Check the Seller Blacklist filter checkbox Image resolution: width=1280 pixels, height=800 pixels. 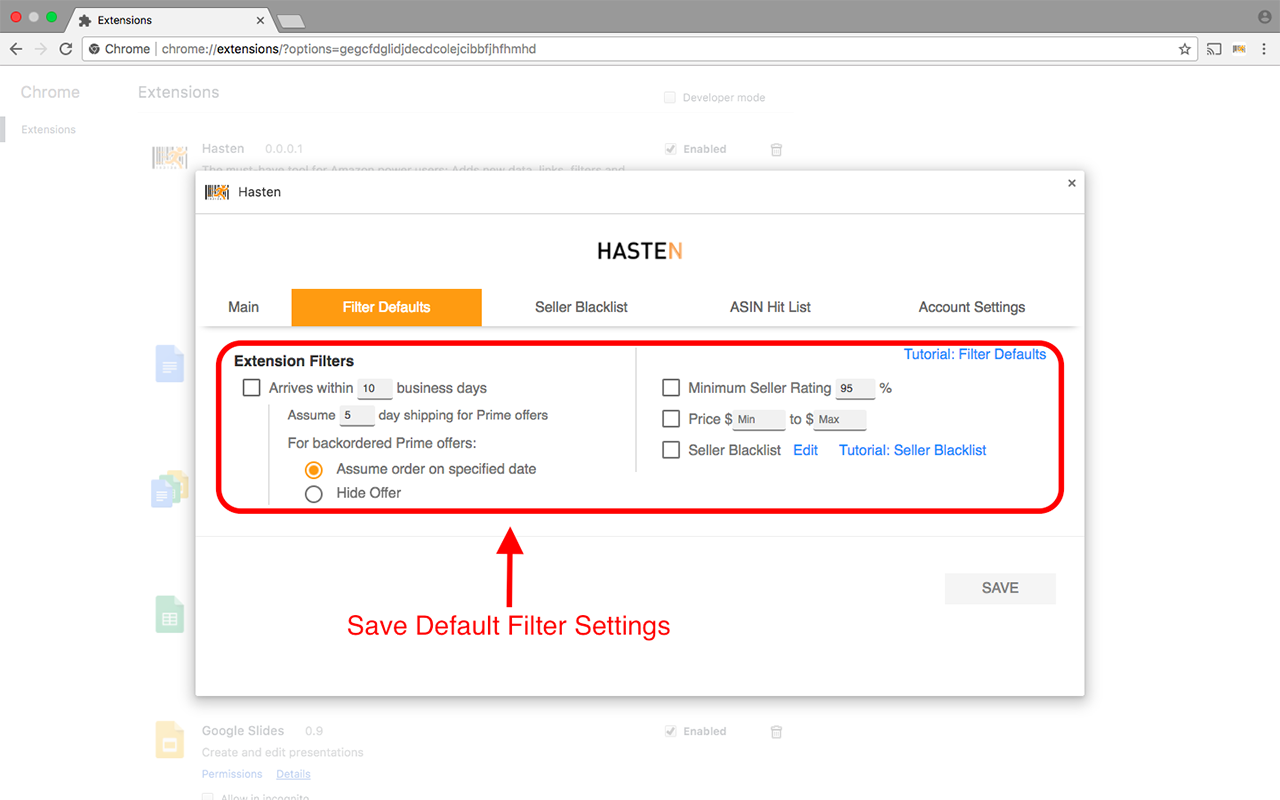[x=671, y=450]
